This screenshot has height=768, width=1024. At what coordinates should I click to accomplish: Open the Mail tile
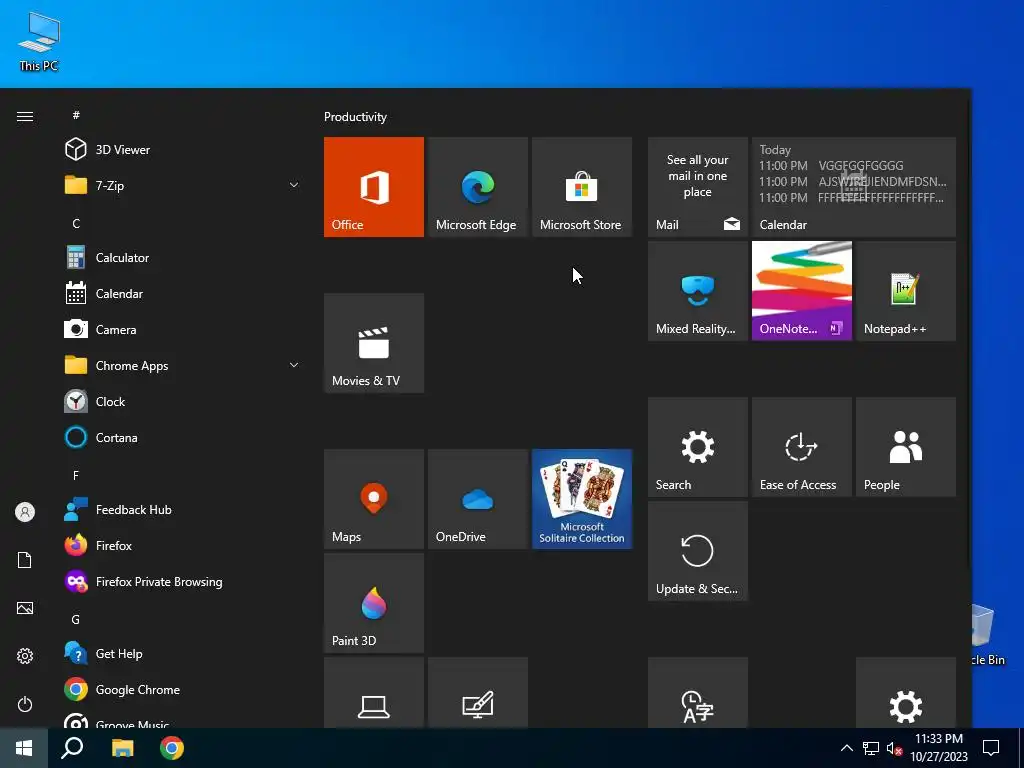pos(697,187)
